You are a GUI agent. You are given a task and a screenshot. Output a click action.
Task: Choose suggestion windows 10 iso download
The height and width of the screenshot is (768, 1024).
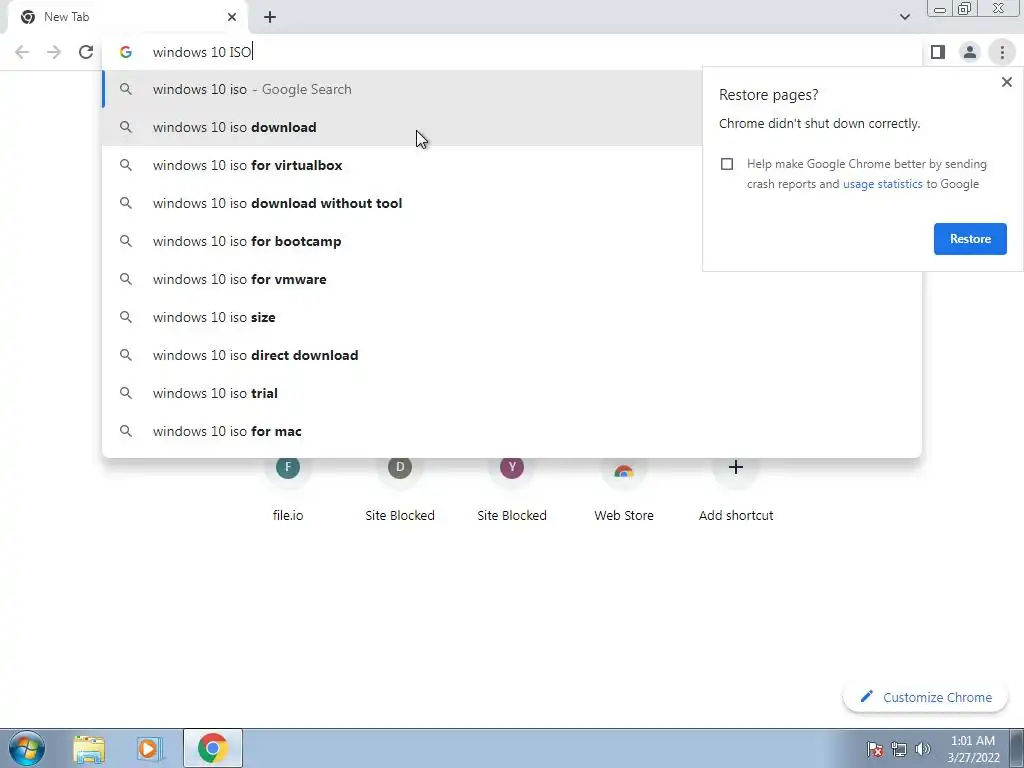pyautogui.click(x=402, y=127)
